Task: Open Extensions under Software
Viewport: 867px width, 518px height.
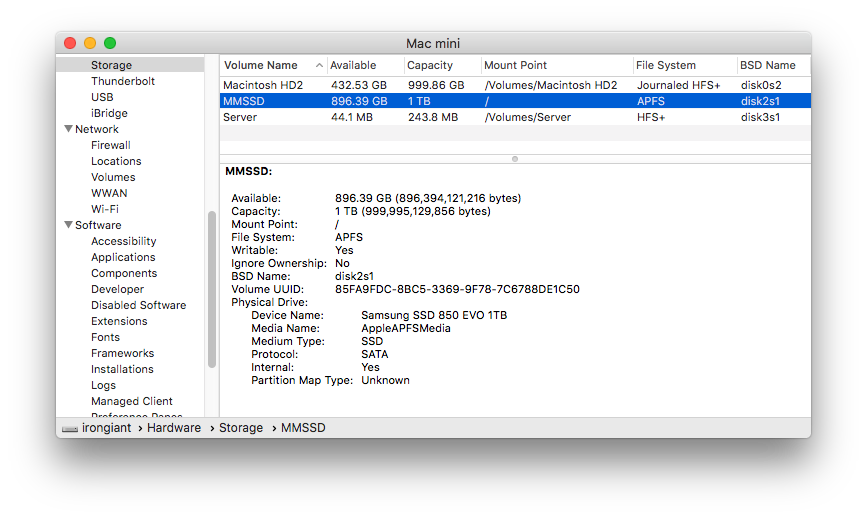Action: coord(119,321)
